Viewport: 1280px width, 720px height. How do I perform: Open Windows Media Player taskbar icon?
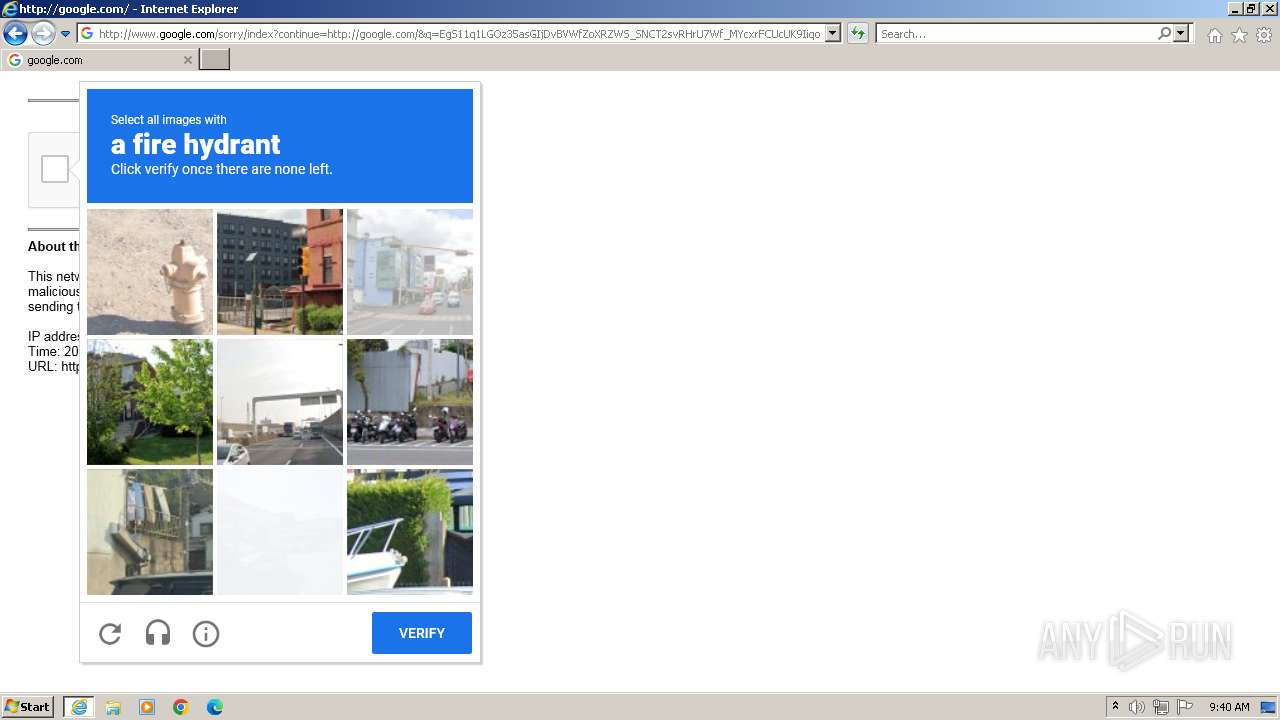tap(147, 707)
